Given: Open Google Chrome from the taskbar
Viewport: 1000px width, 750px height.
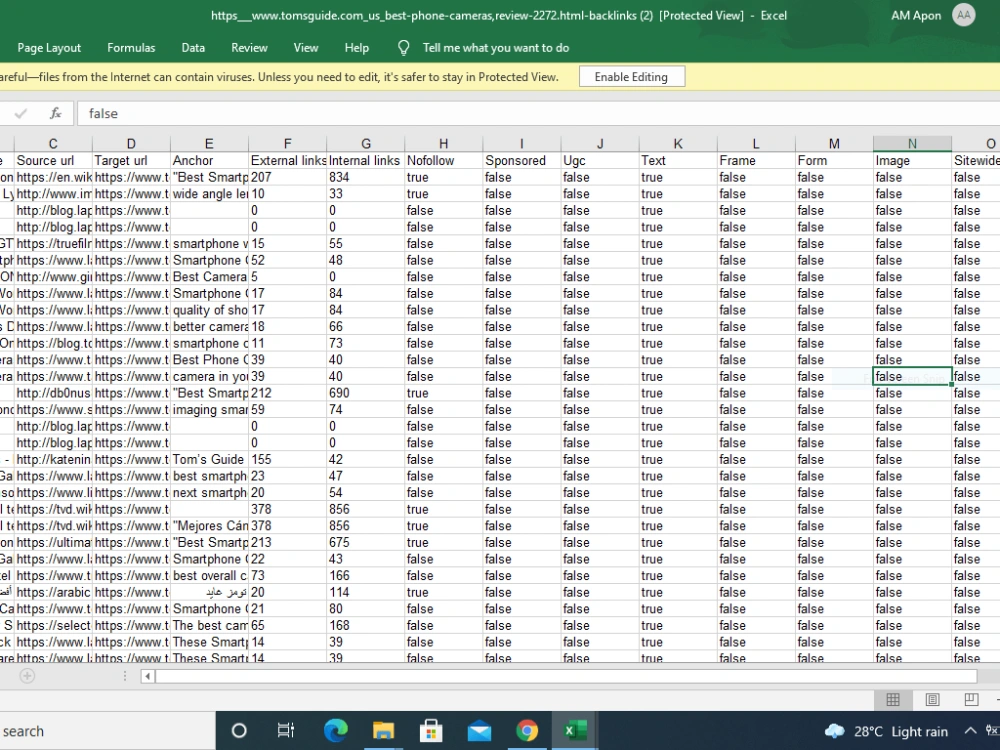Looking at the screenshot, I should [x=527, y=730].
